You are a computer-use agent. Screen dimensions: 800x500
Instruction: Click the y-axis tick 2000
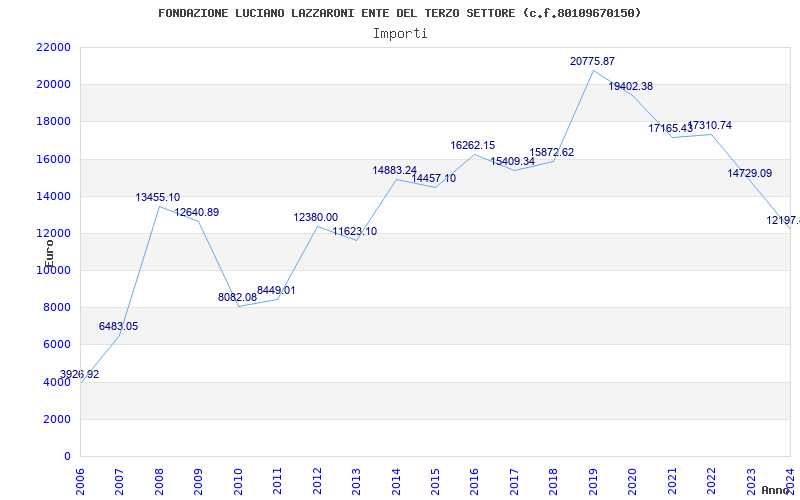57,419
